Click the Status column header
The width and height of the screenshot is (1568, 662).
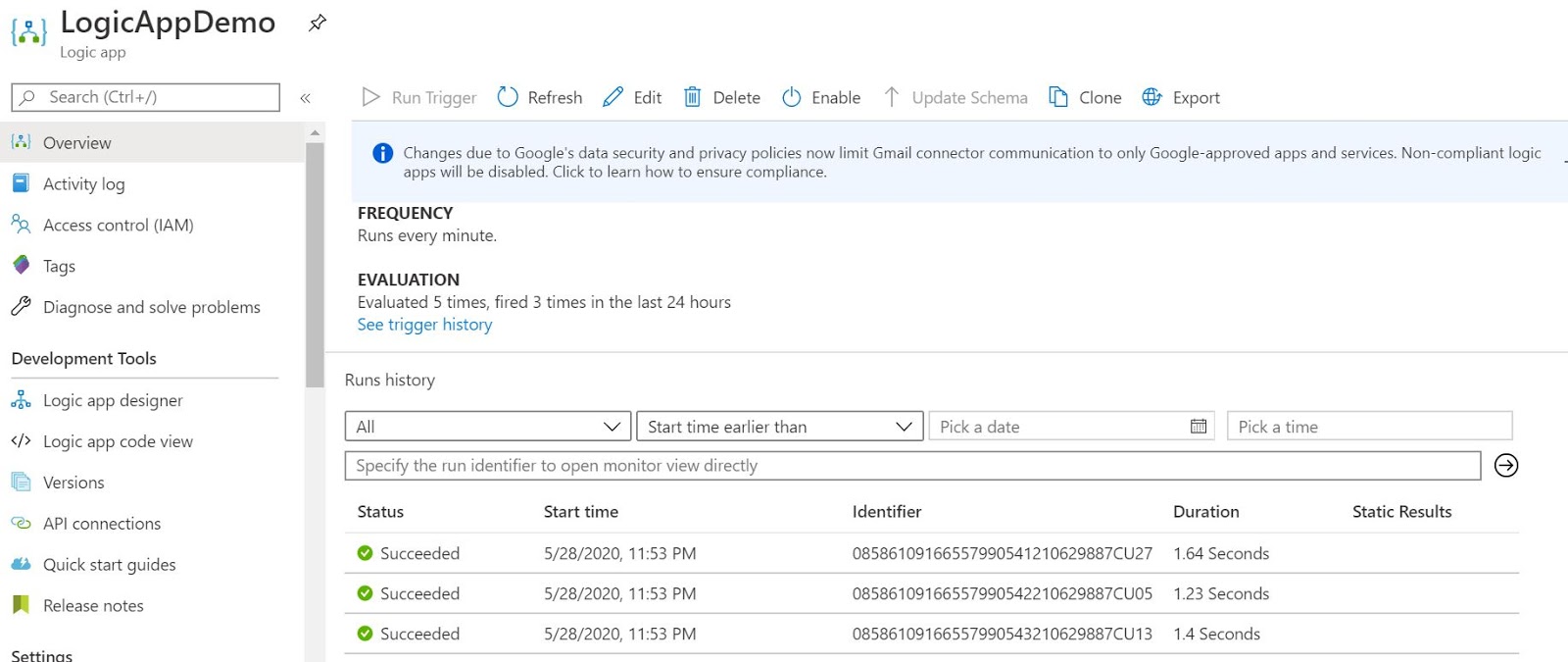pyautogui.click(x=380, y=511)
